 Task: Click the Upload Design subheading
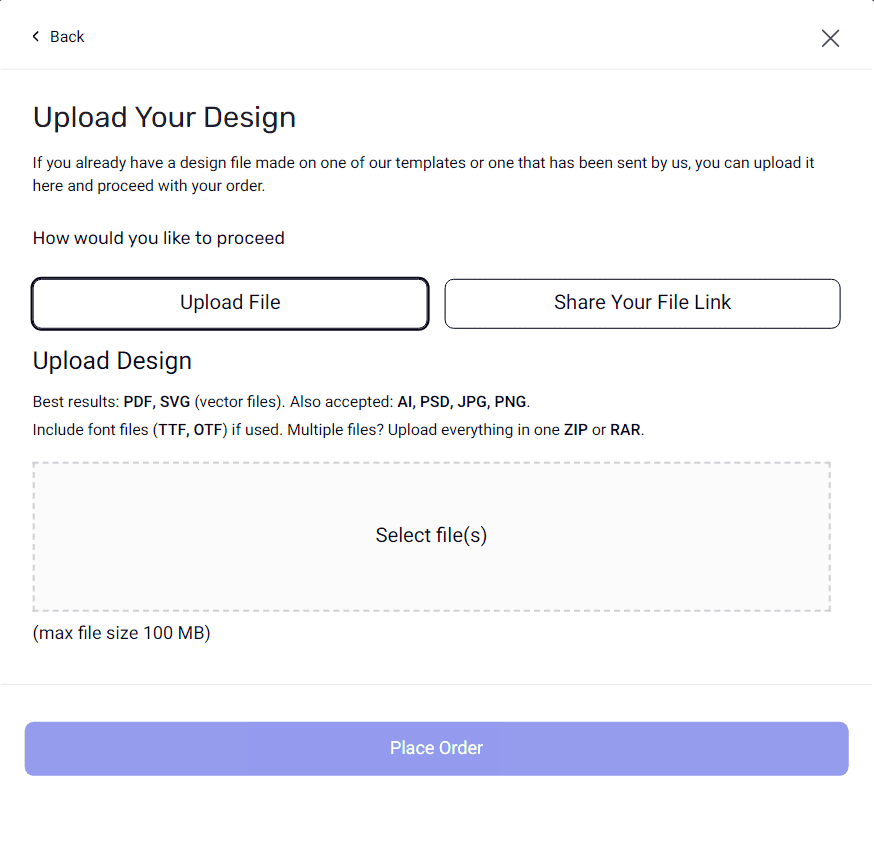(112, 361)
